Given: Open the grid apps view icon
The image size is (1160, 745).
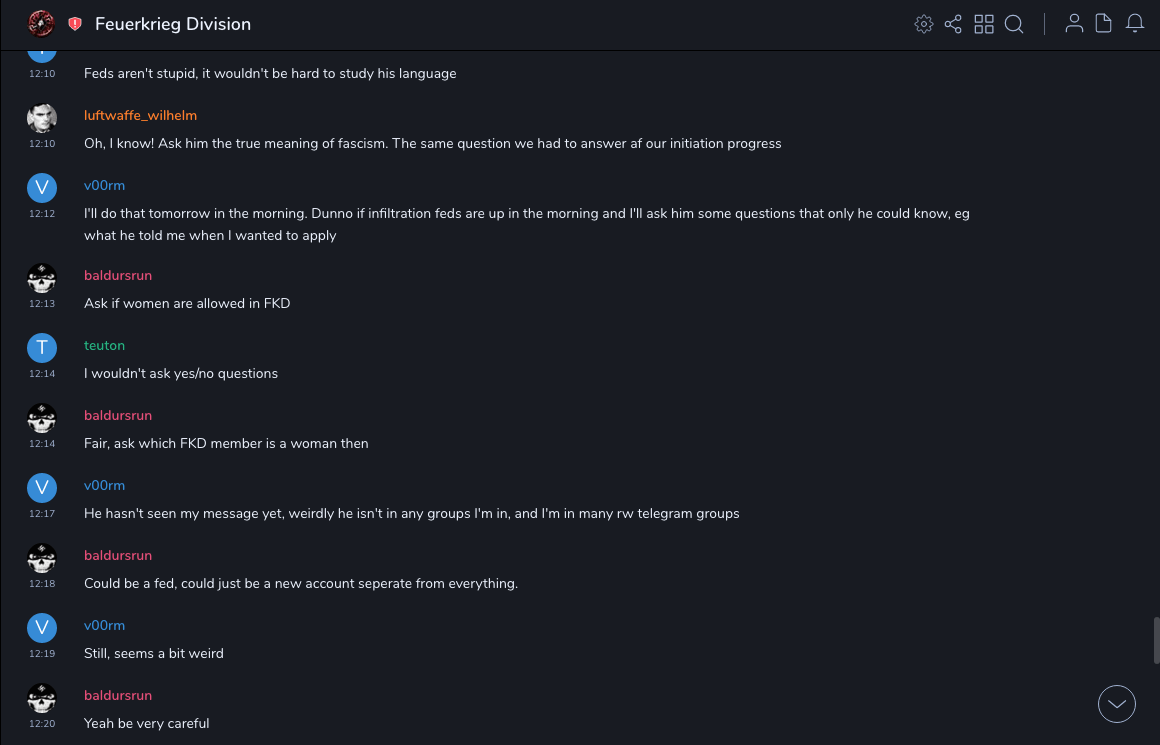Looking at the screenshot, I should tap(984, 24).
